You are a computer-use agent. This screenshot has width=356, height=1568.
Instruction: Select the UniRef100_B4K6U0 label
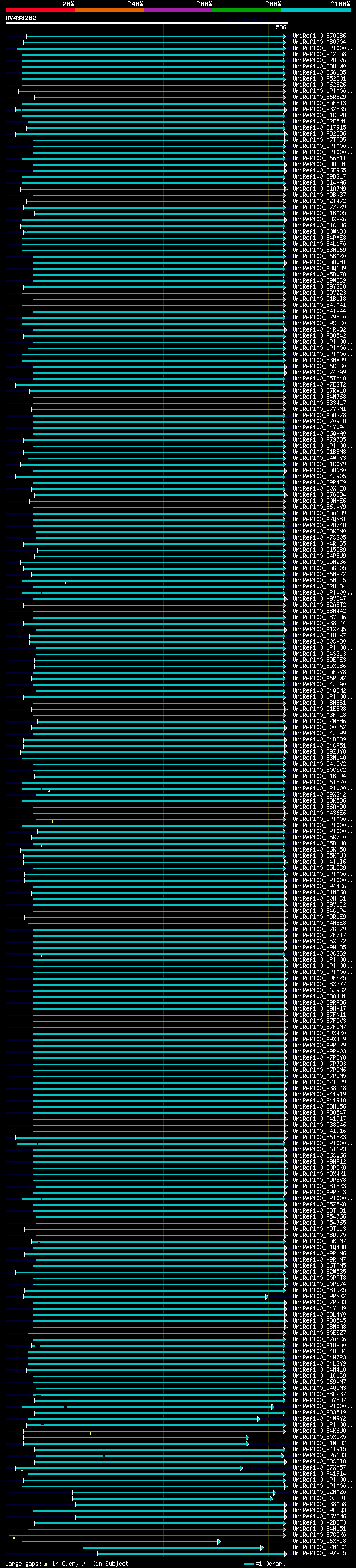pos(319,1431)
